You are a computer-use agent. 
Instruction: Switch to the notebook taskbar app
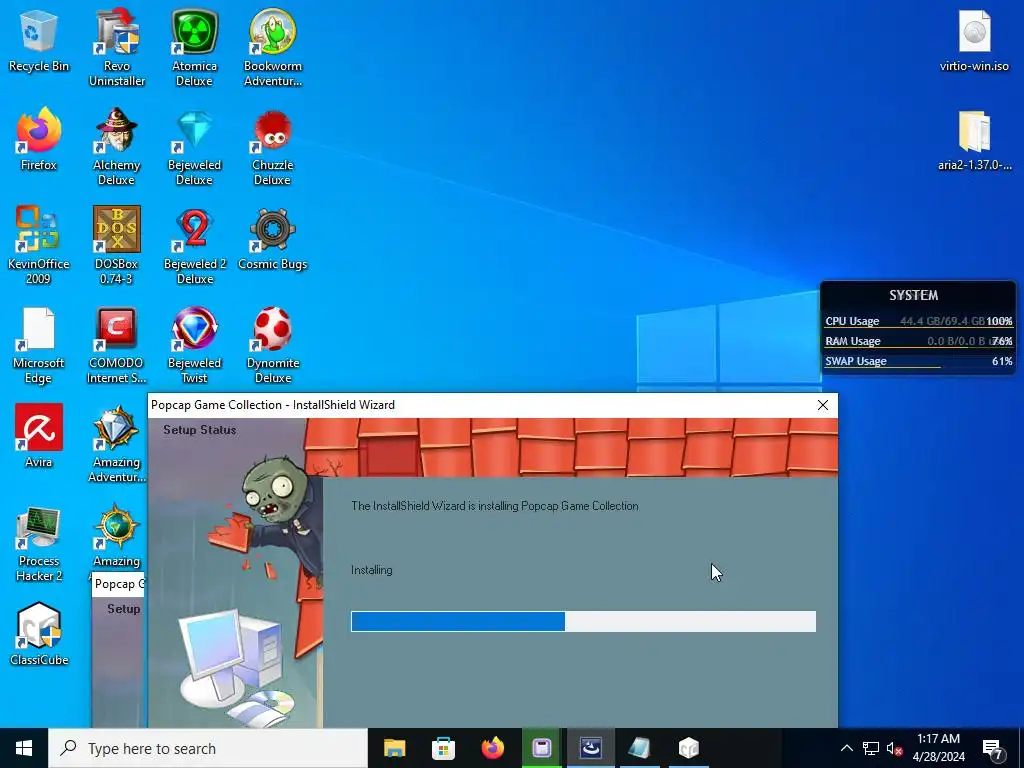[x=639, y=748]
